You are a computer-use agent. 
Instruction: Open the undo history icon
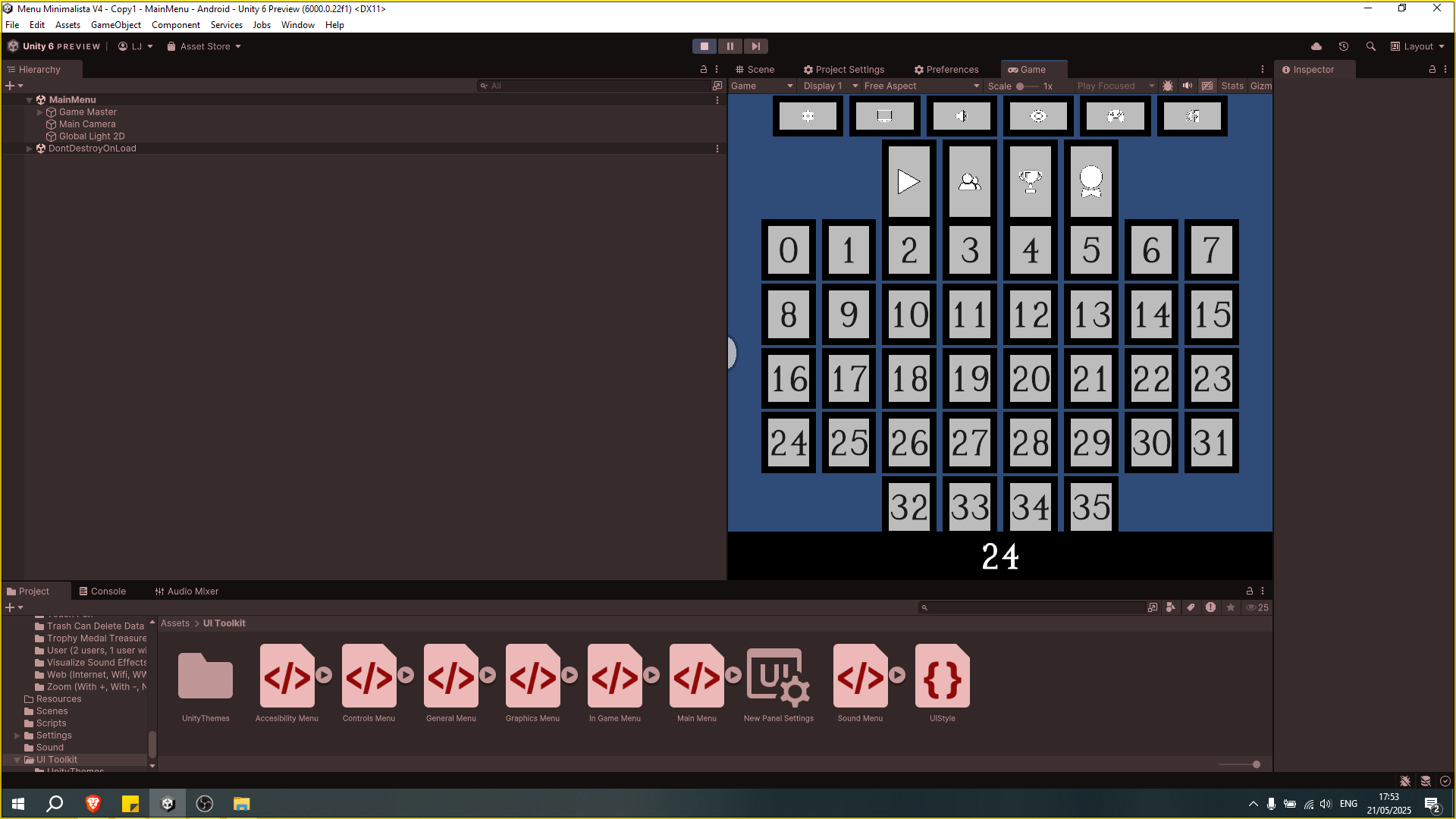(x=1344, y=46)
